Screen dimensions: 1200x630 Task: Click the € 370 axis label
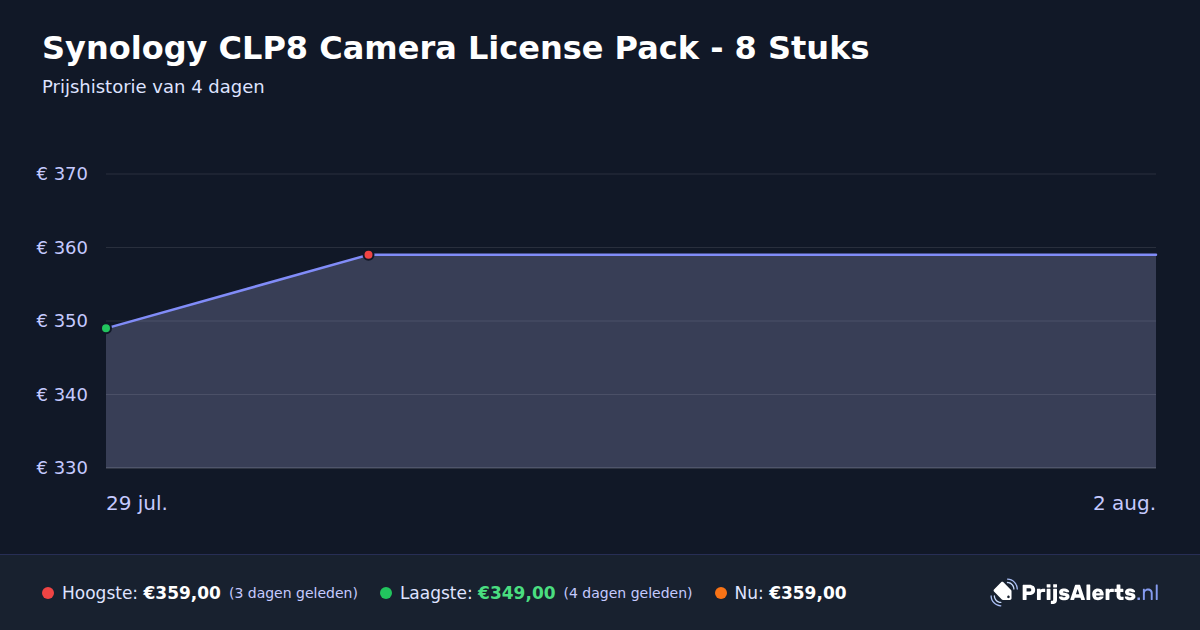(x=62, y=174)
